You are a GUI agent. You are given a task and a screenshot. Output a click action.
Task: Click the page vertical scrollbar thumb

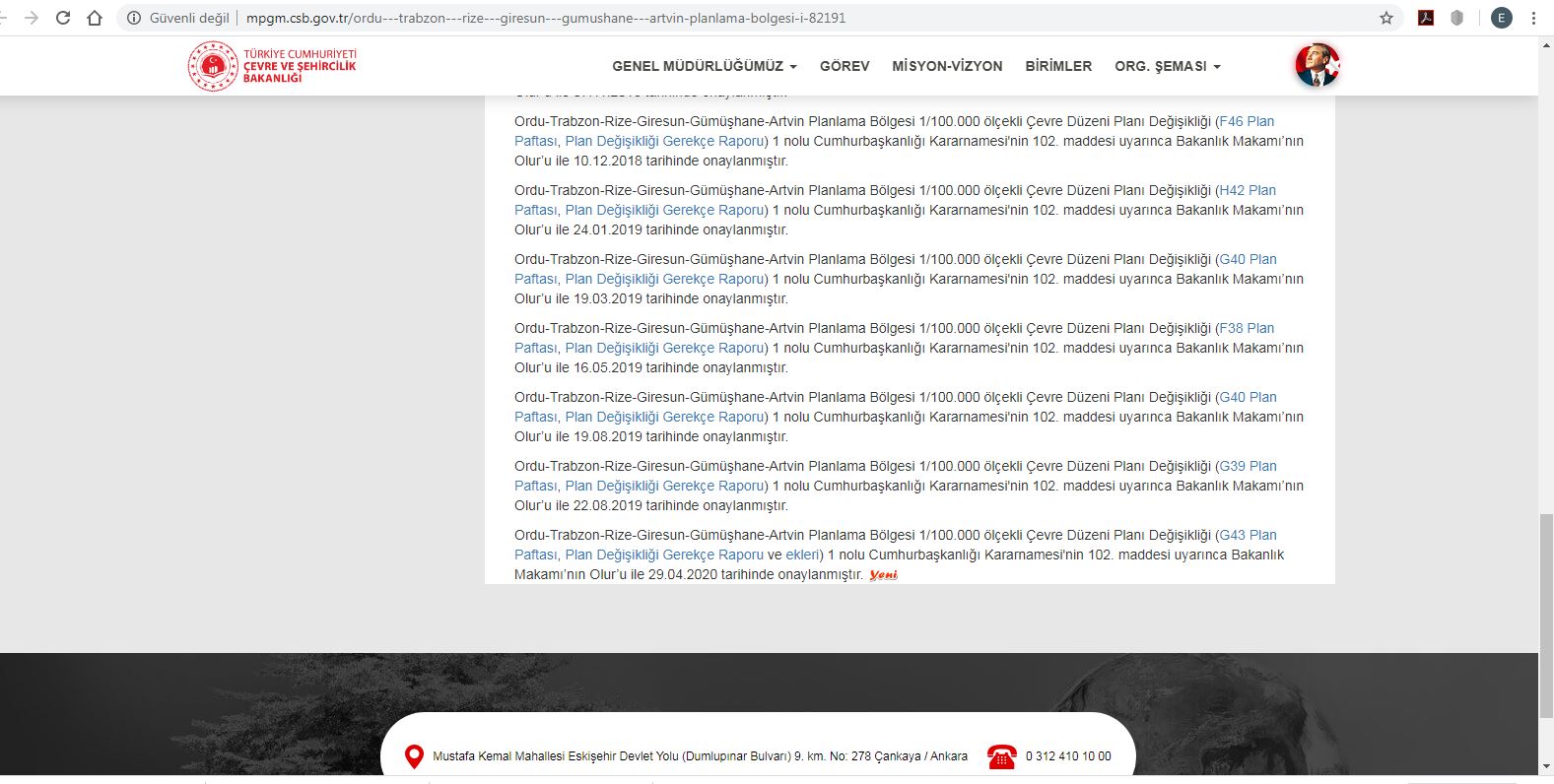coord(1546,616)
